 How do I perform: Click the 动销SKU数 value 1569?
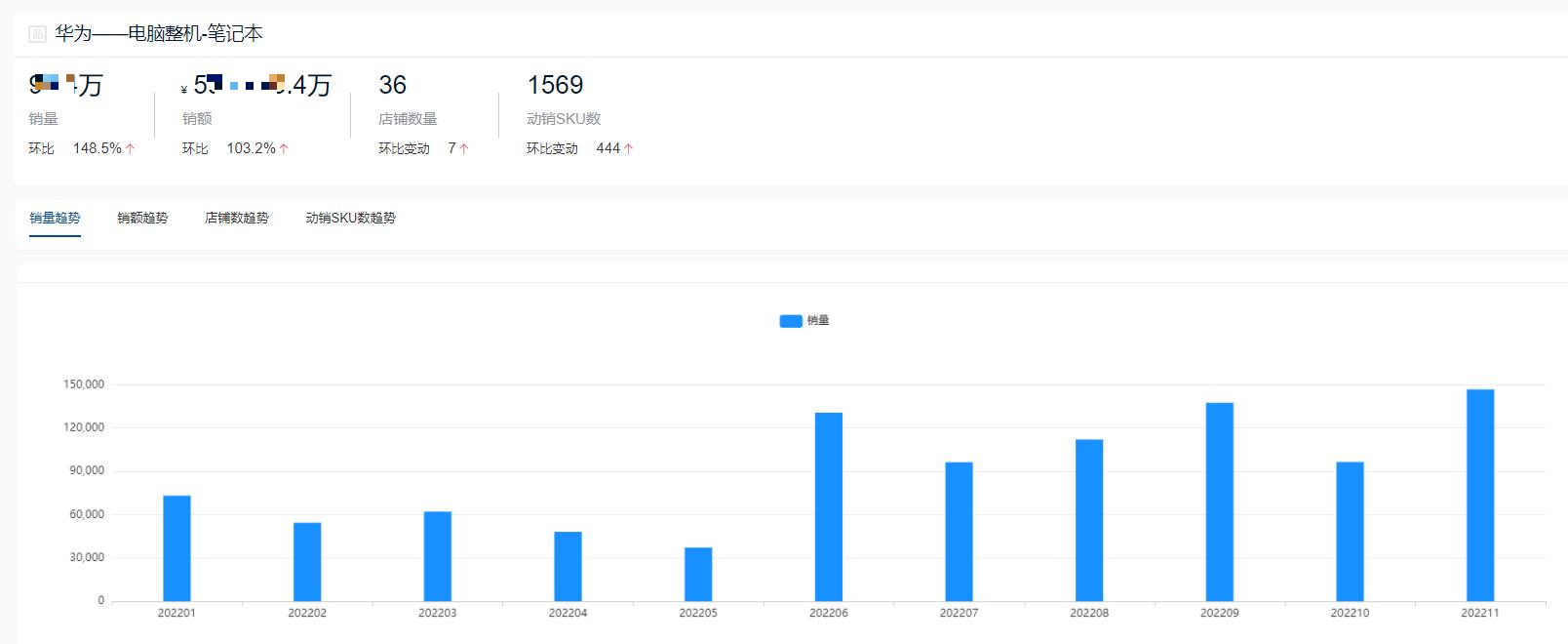coord(555,85)
